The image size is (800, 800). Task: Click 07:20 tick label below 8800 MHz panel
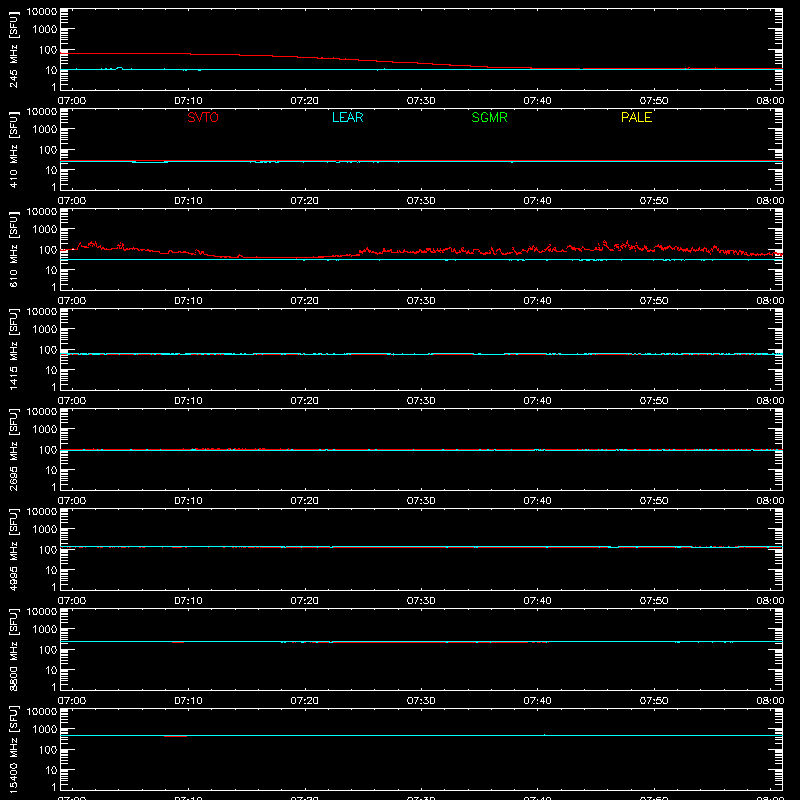pos(305,701)
